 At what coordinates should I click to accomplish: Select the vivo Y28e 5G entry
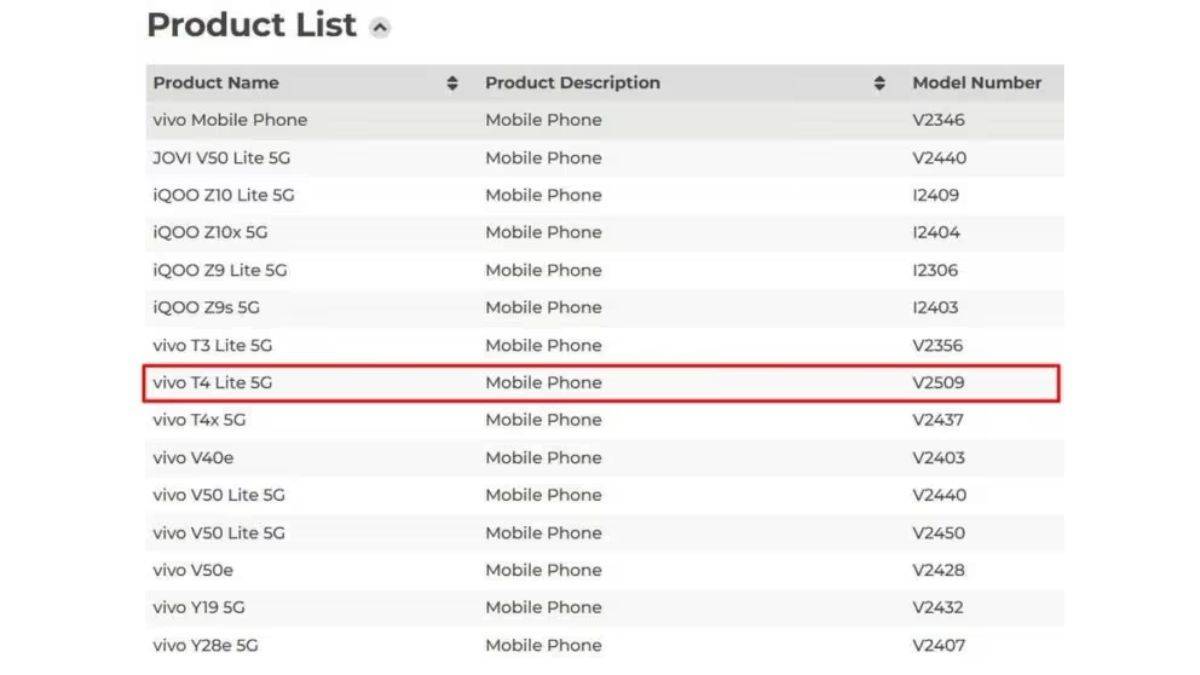tap(205, 645)
